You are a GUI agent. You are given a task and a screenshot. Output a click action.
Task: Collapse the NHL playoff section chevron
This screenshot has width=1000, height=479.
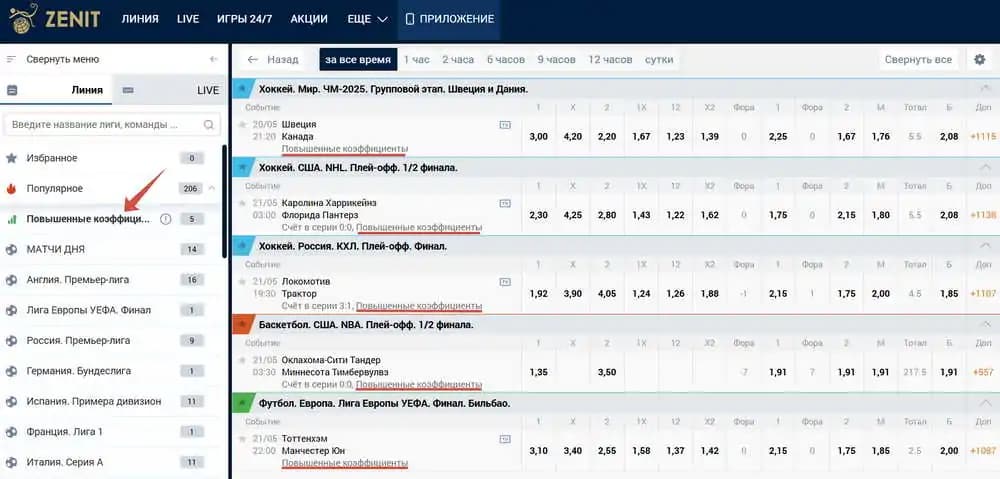click(984, 167)
